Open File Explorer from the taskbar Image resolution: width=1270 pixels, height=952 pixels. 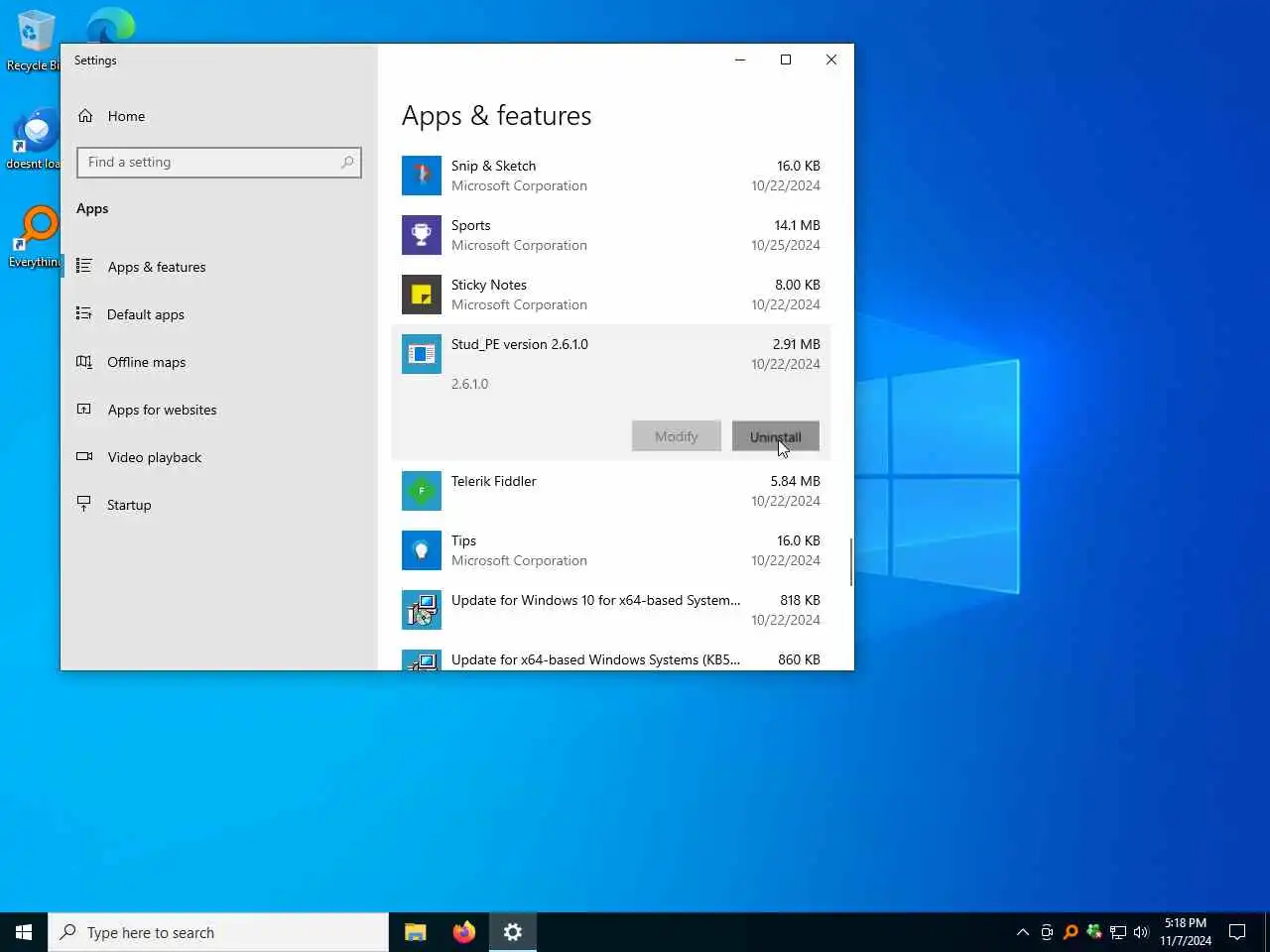416,932
